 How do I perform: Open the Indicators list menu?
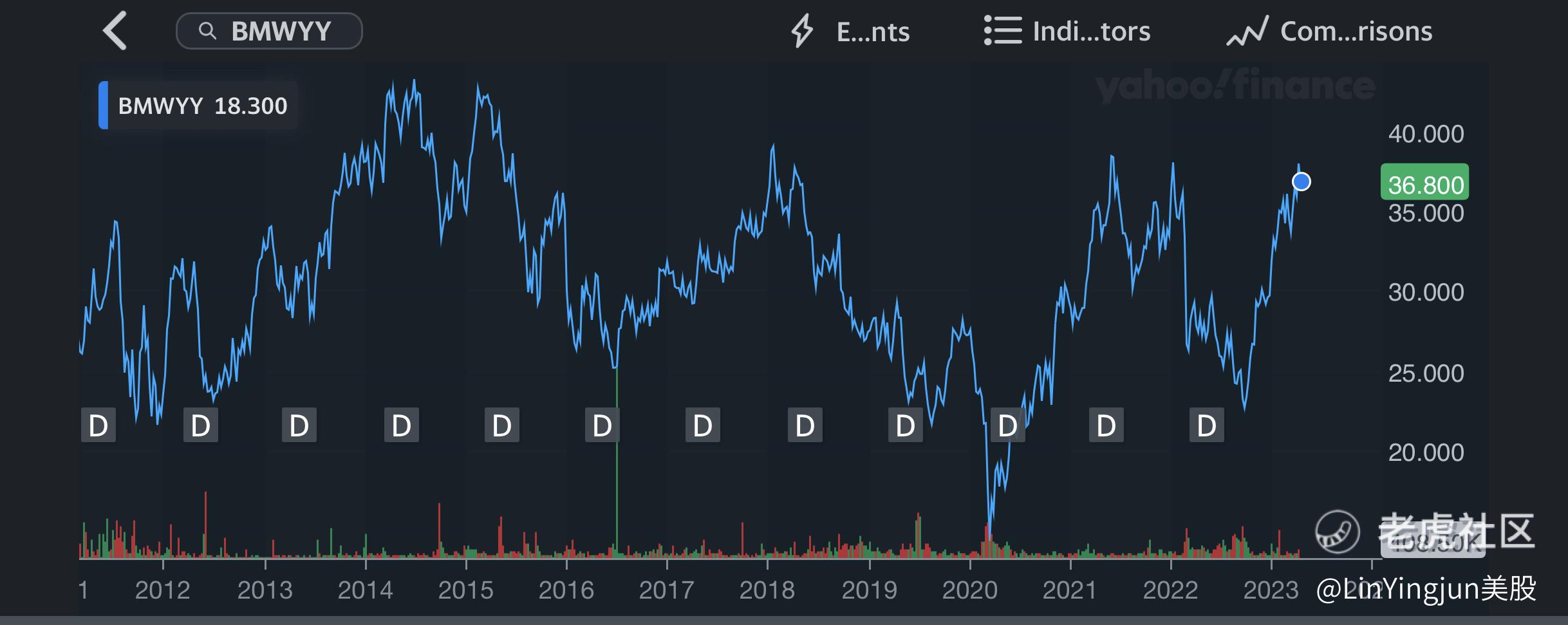[x=1067, y=31]
